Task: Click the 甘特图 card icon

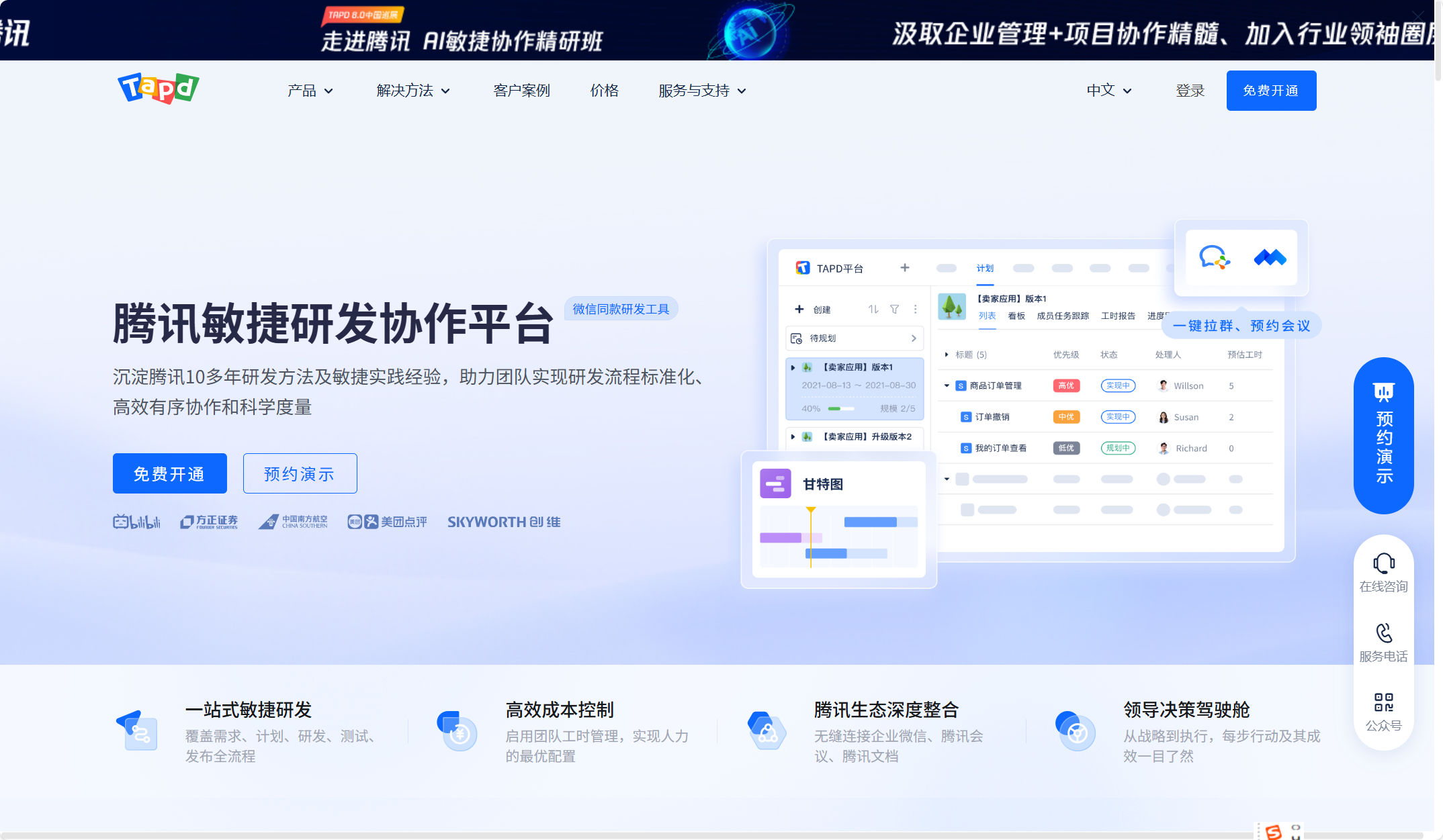Action: tap(777, 483)
